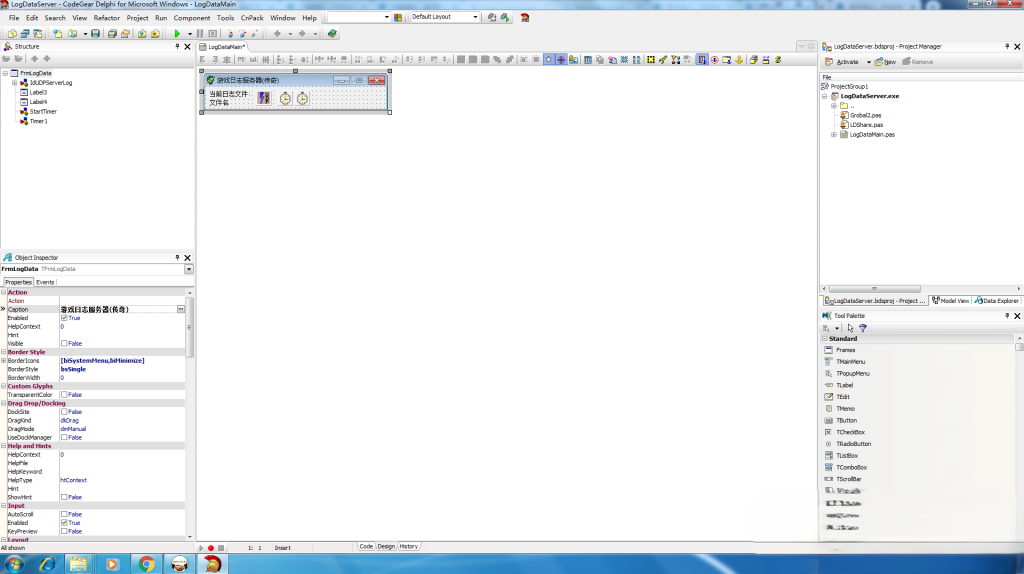Open the Refactor menu
Image resolution: width=1024 pixels, height=574 pixels.
(106, 18)
